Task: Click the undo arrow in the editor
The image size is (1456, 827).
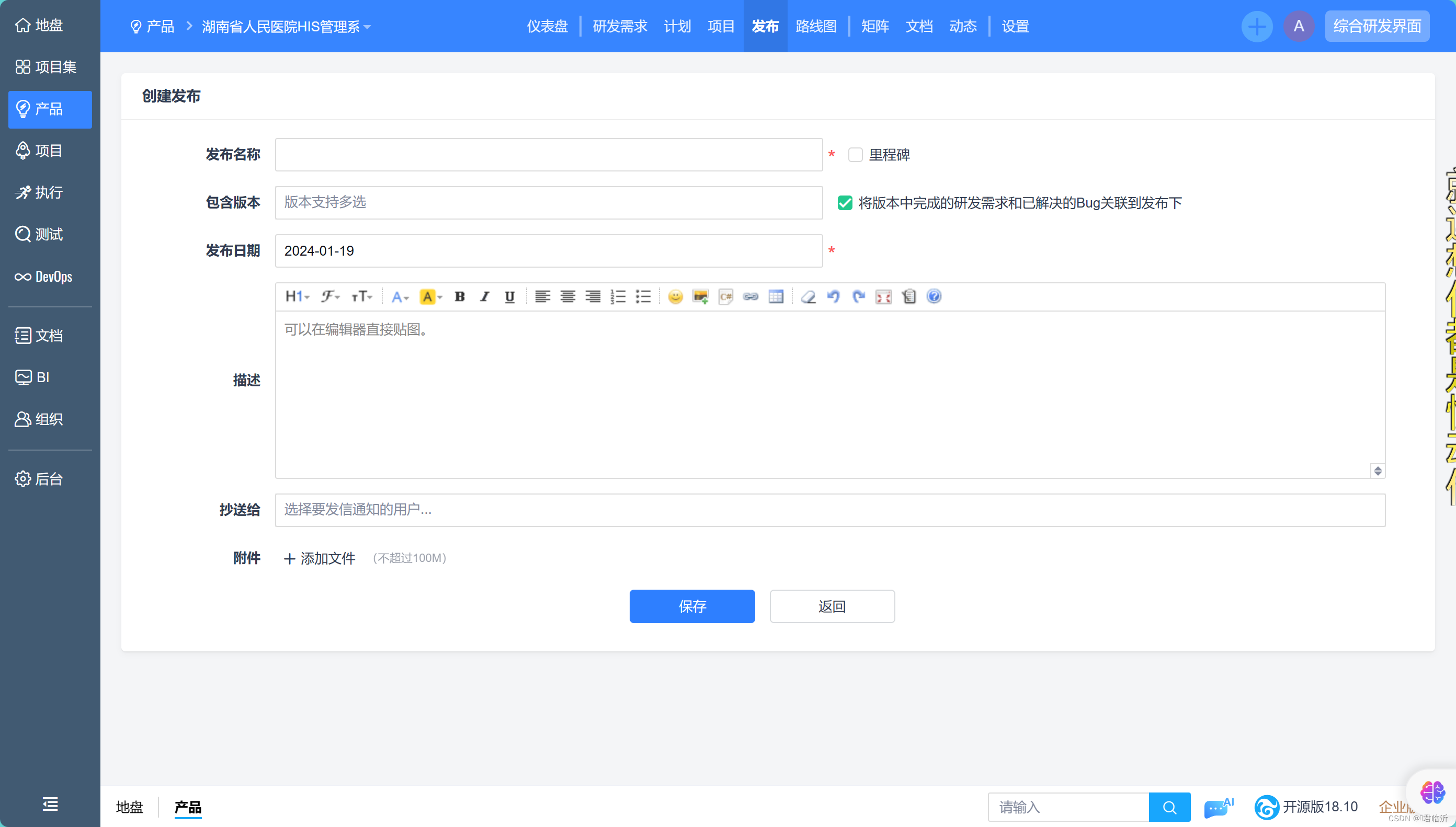Action: (x=833, y=296)
